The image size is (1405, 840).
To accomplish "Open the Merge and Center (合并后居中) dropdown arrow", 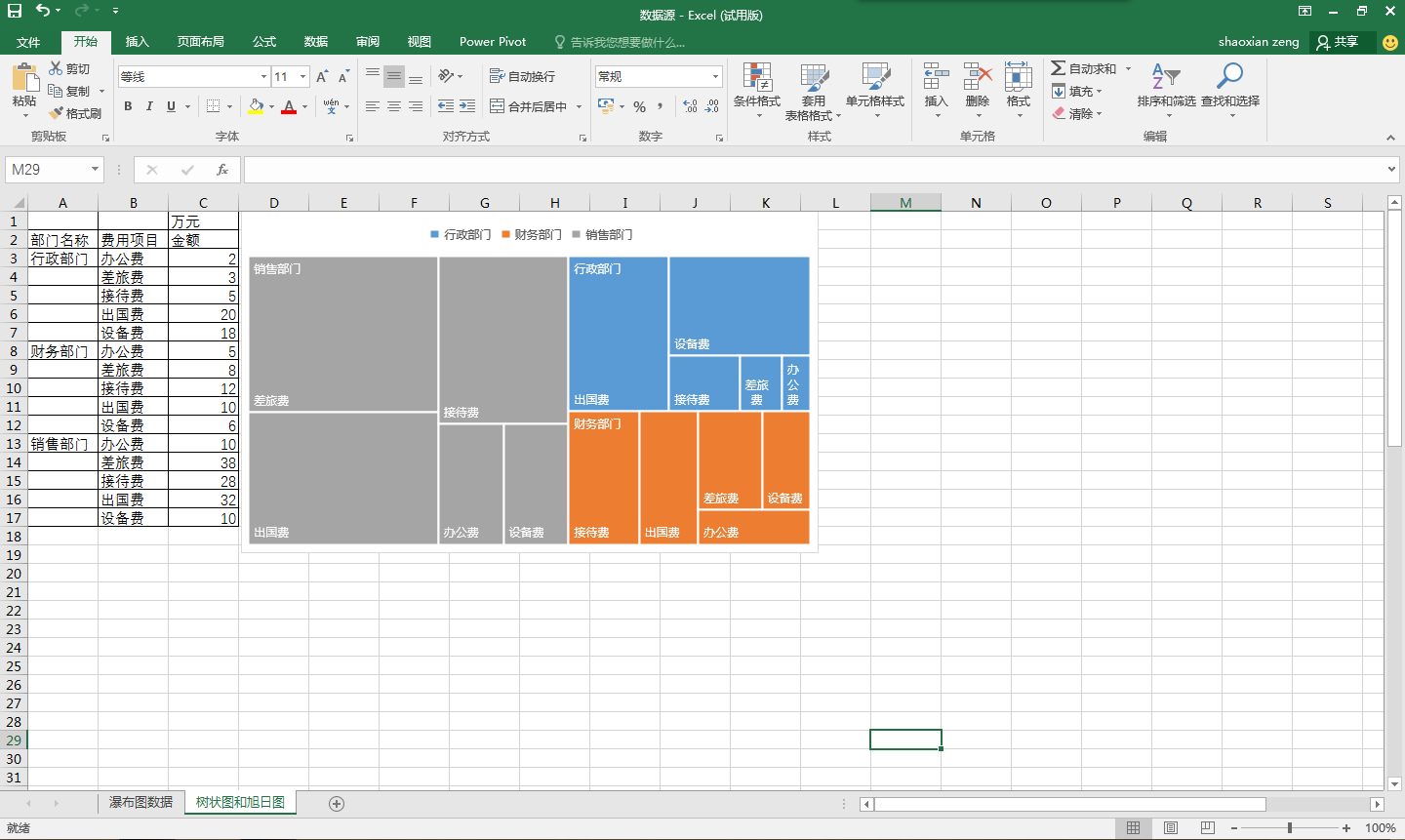I will (x=579, y=106).
